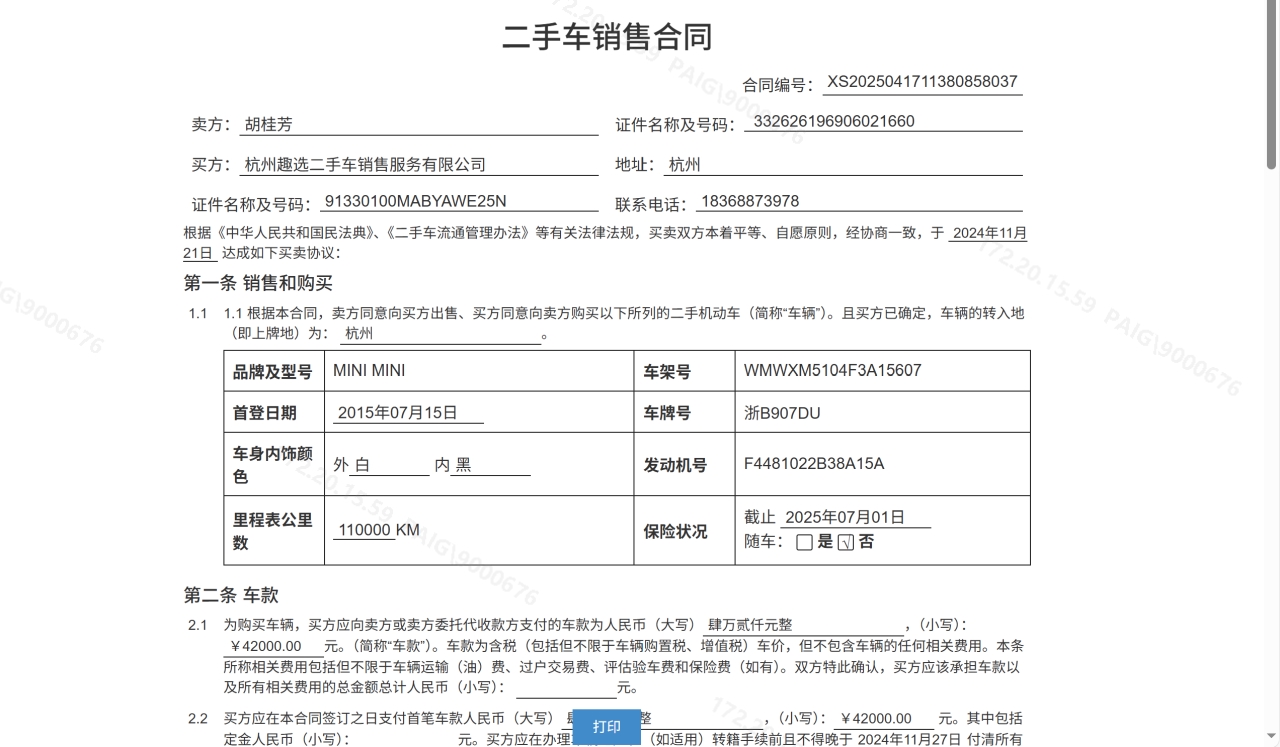Viewport: 1280px width, 747px height.
Task: Click the label 合同编号
Action: pyautogui.click(x=780, y=85)
